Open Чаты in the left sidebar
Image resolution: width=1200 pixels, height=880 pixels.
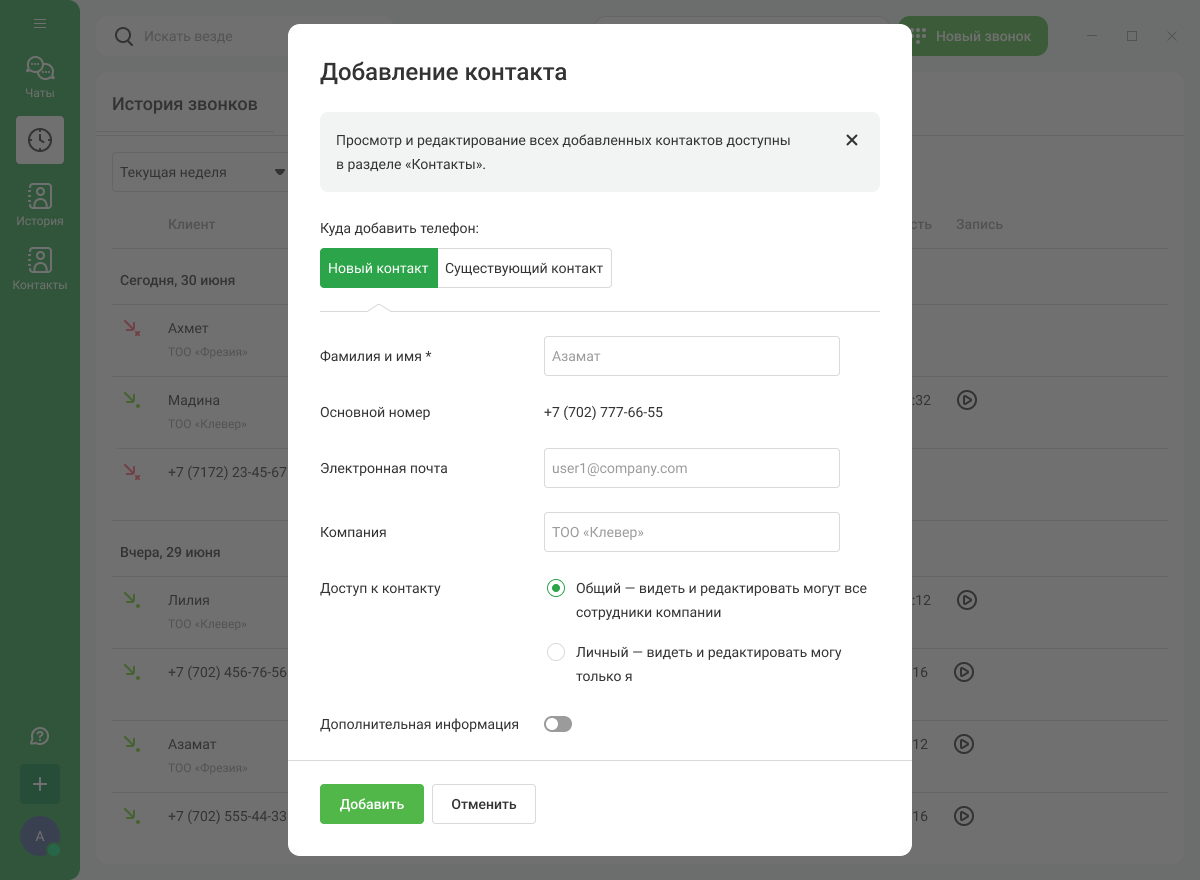pos(40,77)
